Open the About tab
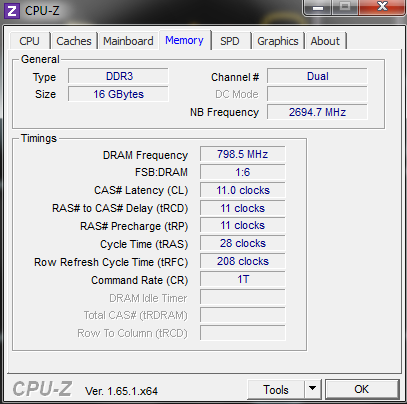The height and width of the screenshot is (404, 407). pyautogui.click(x=325, y=41)
